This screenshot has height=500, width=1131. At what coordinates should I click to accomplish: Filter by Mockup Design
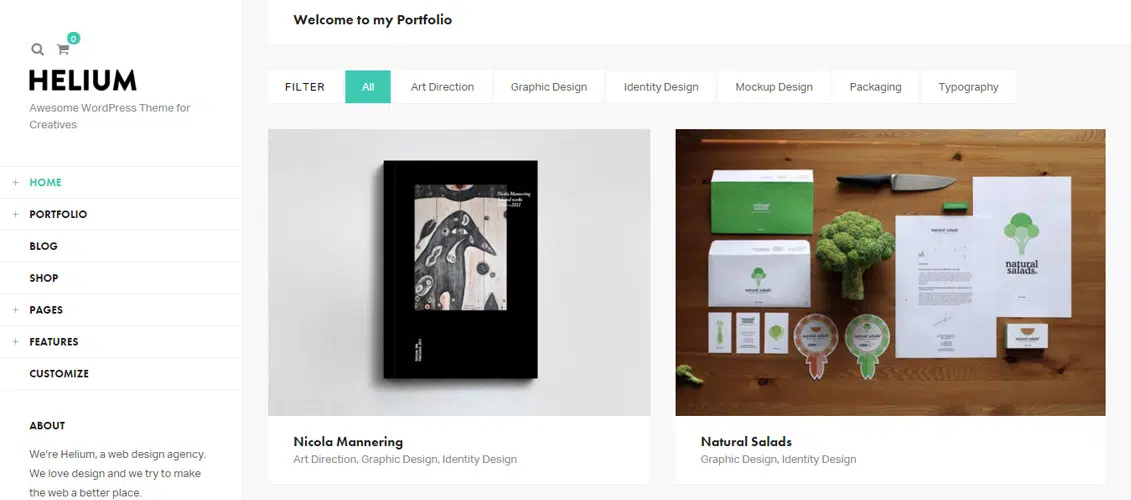coord(774,87)
